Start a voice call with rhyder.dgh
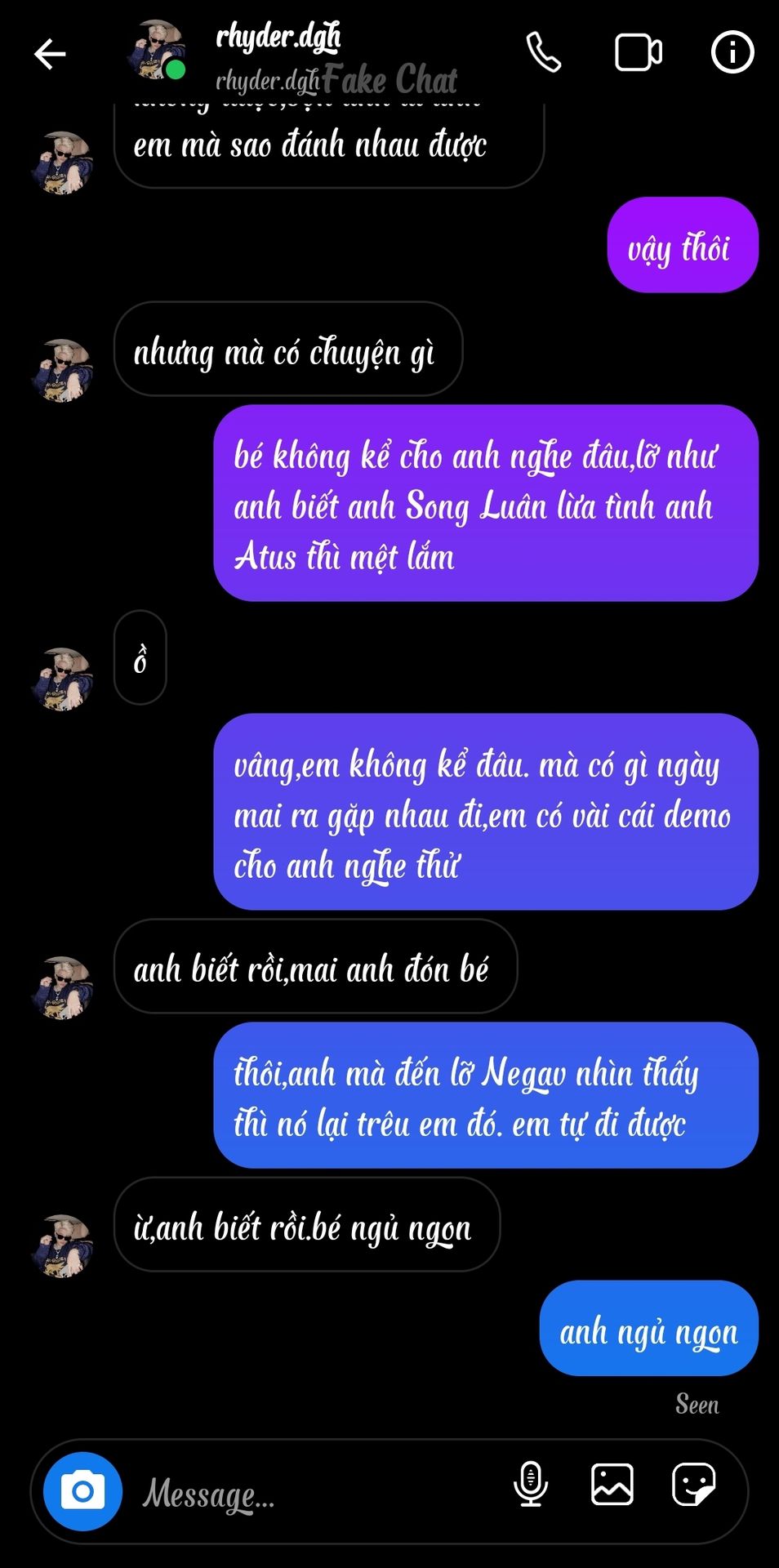The image size is (779, 1568). click(544, 53)
